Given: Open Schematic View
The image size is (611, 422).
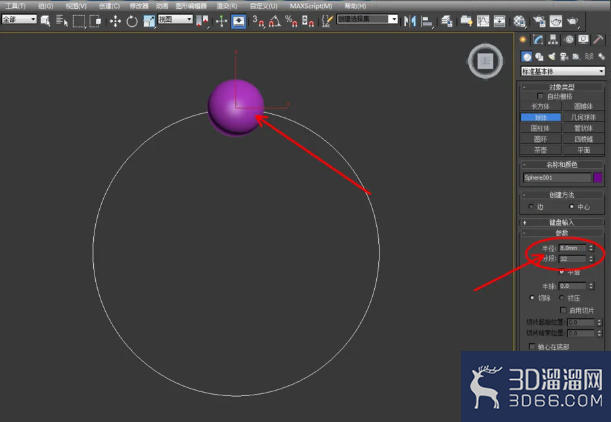Looking at the screenshot, I should click(499, 21).
